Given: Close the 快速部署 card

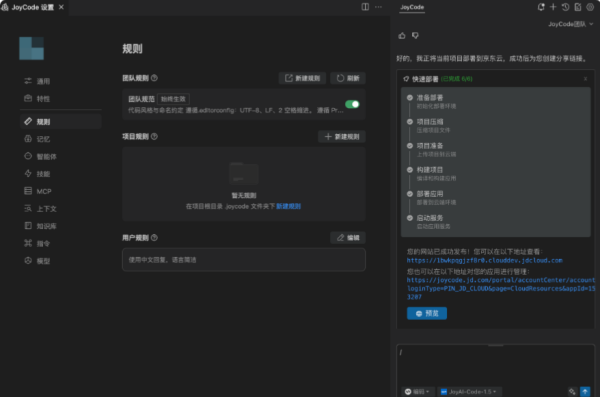Looking at the screenshot, I should click(585, 79).
